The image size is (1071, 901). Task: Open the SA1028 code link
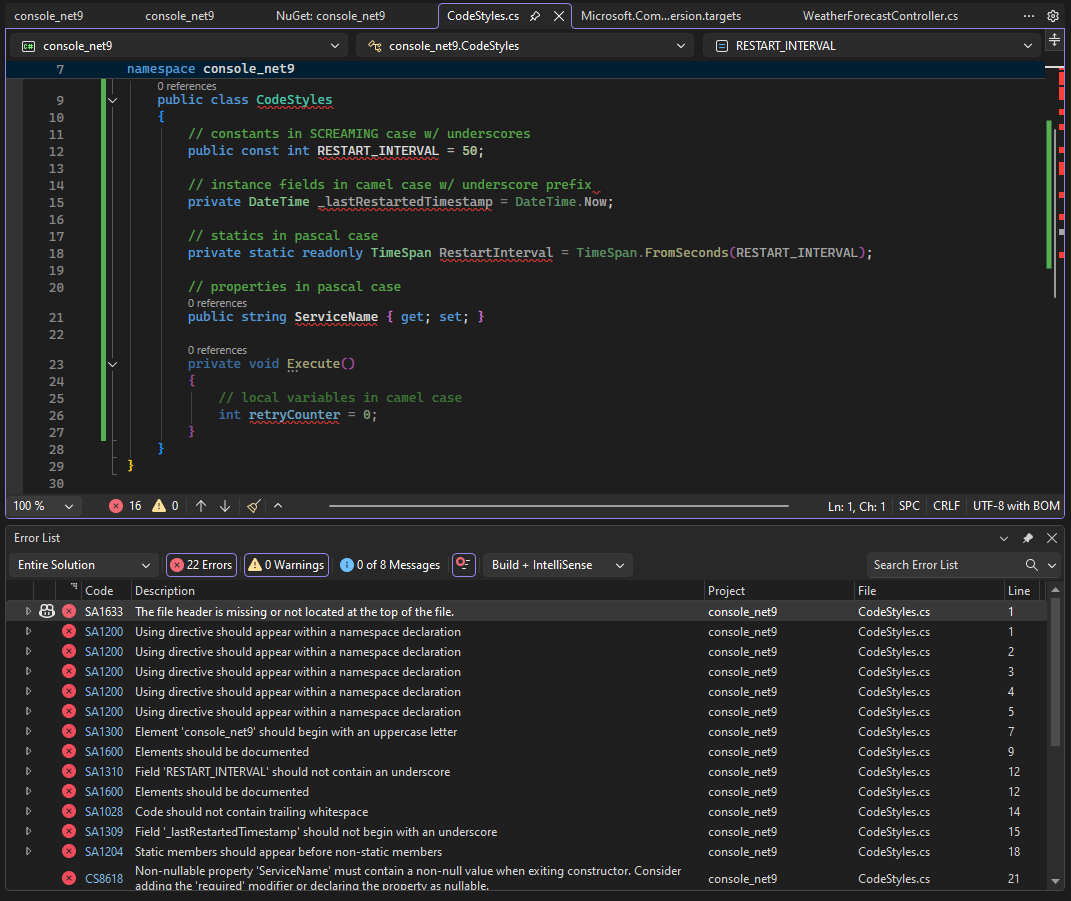click(x=104, y=812)
